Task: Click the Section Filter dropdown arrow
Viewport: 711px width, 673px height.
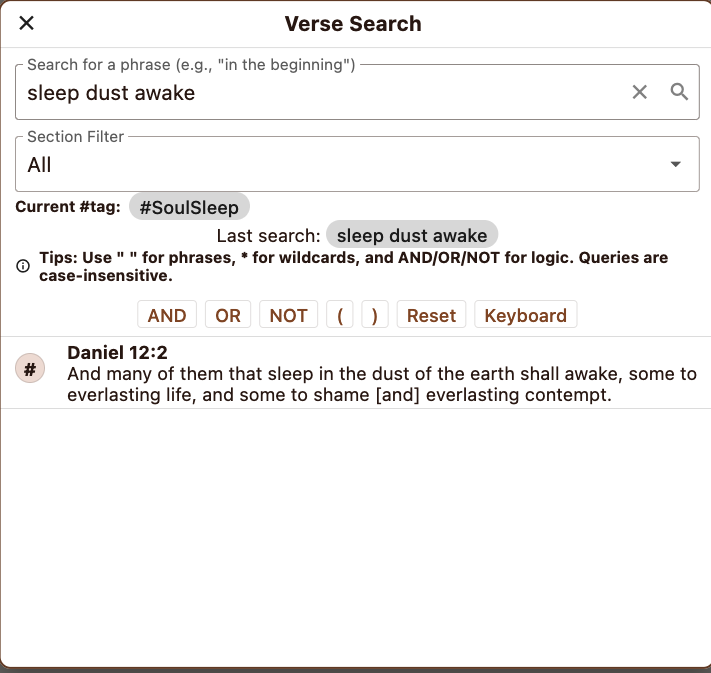Action: pyautogui.click(x=675, y=165)
